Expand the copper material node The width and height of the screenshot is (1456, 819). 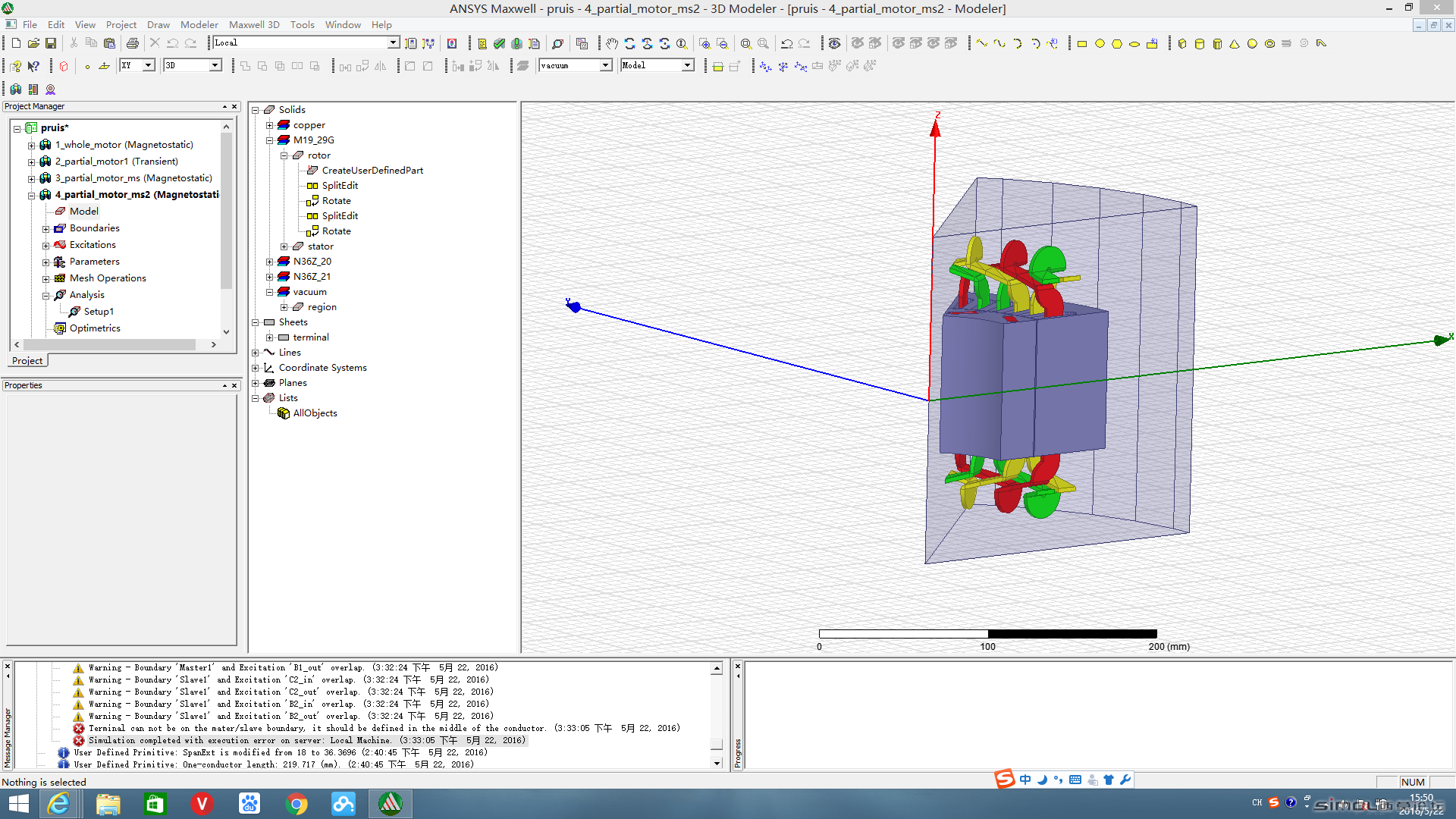[269, 125]
